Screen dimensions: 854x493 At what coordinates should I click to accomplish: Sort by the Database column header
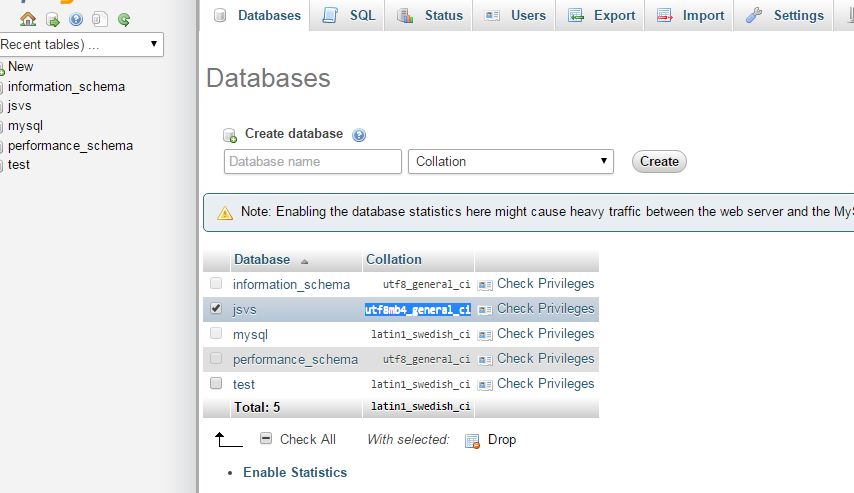262,259
